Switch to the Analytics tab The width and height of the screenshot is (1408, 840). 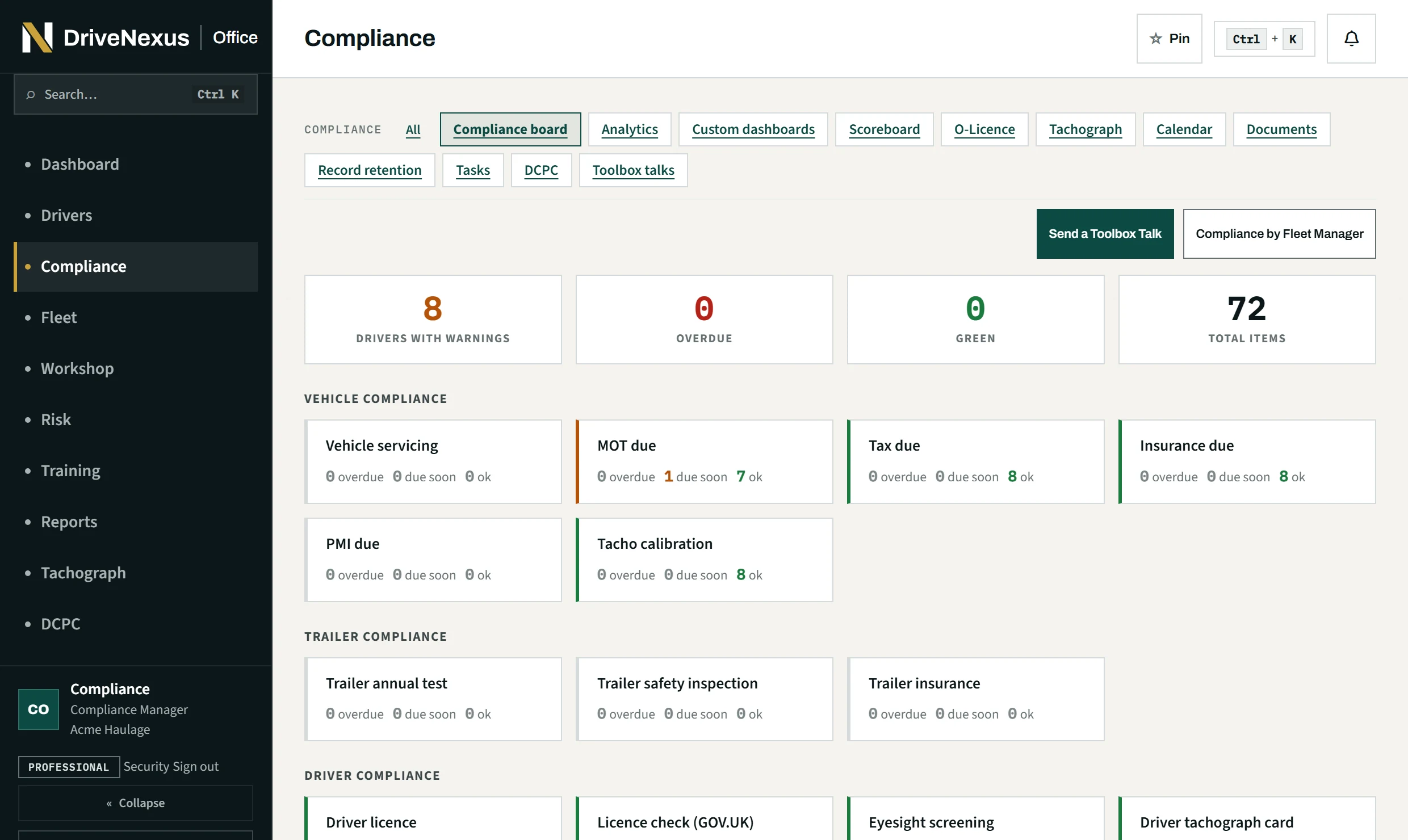[x=630, y=129]
